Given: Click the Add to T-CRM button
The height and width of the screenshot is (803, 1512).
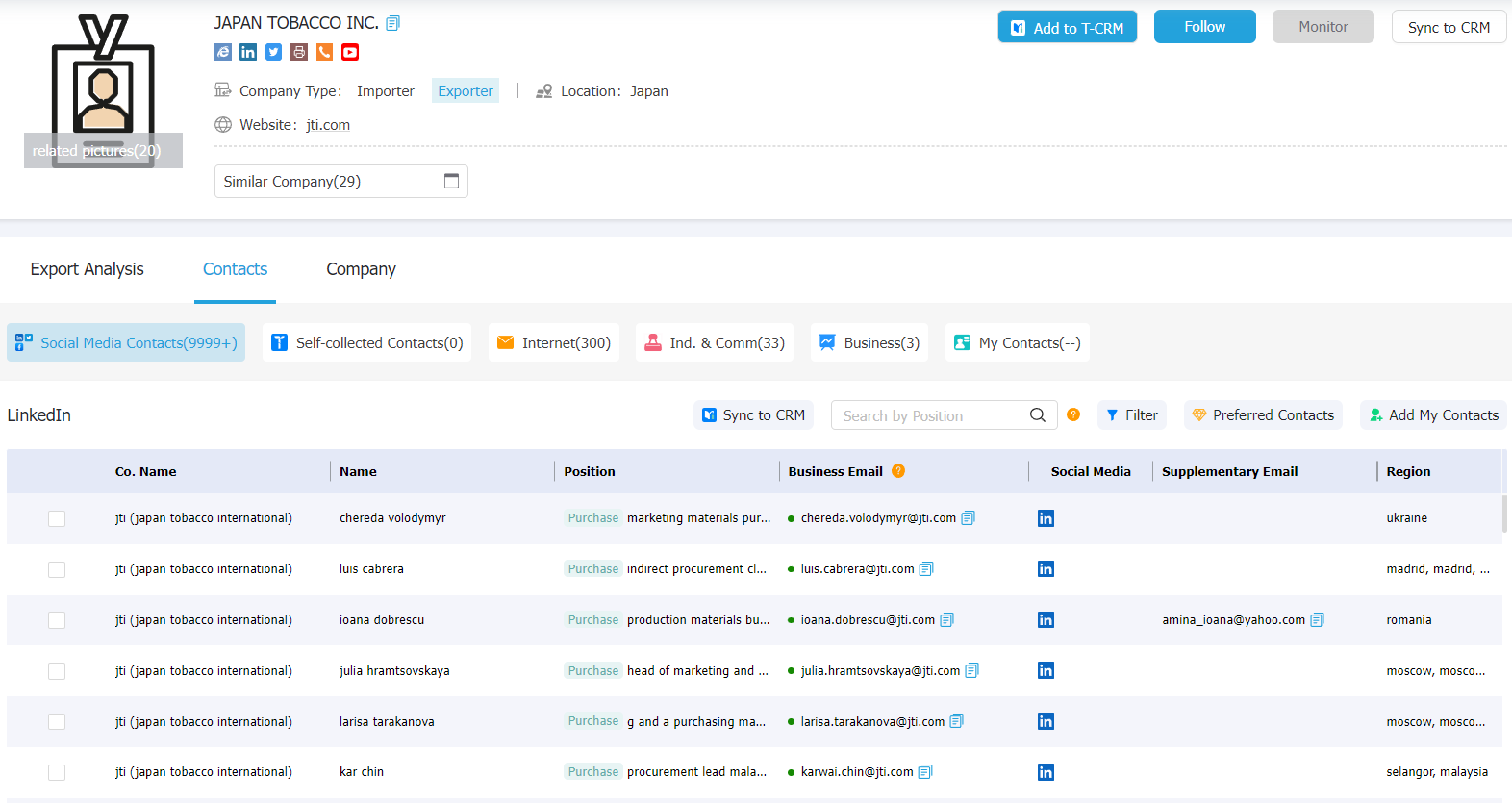Looking at the screenshot, I should pyautogui.click(x=1068, y=27).
